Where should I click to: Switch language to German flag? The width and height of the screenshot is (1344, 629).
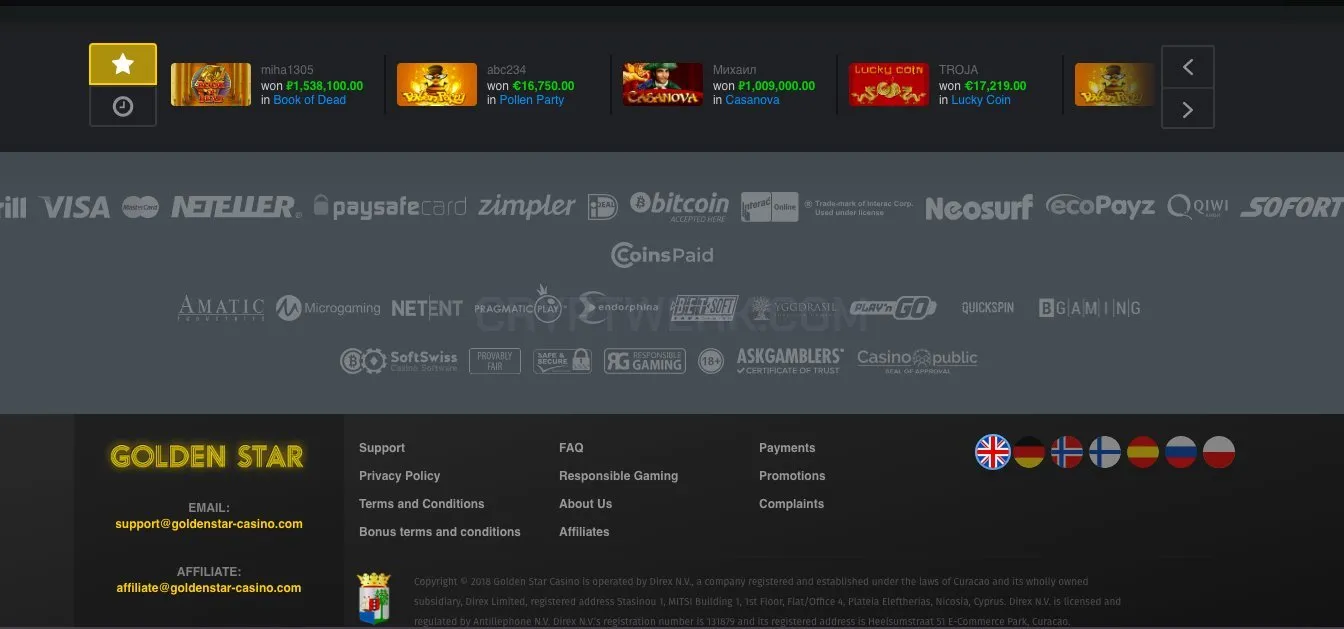coord(1029,452)
